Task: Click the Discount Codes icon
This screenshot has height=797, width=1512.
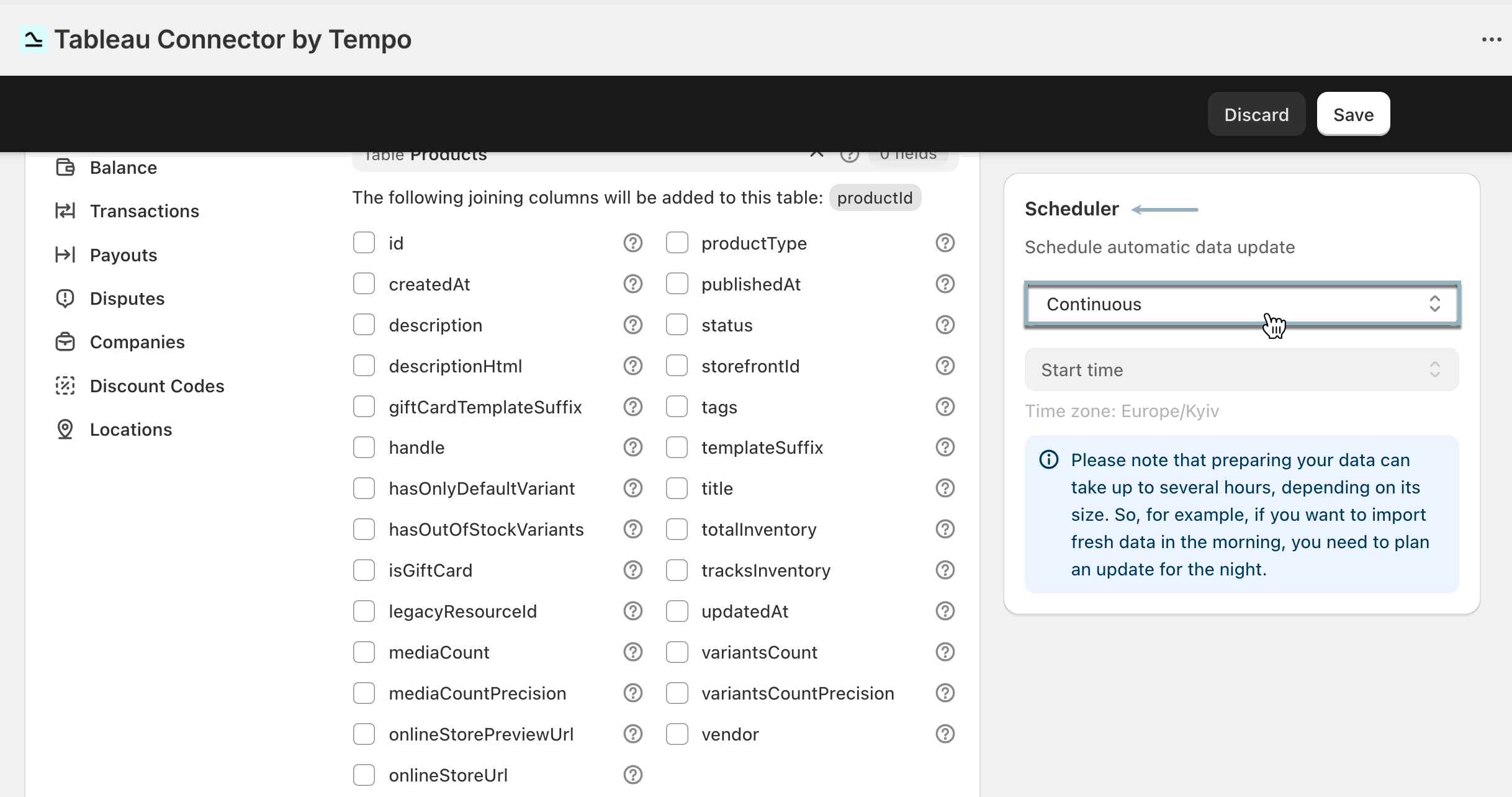Action: click(x=66, y=385)
